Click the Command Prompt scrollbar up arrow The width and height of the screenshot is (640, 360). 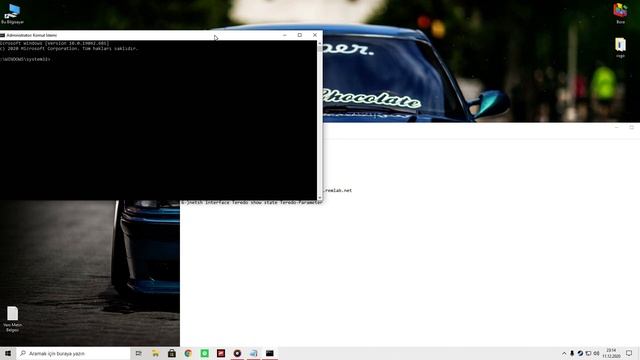point(319,43)
